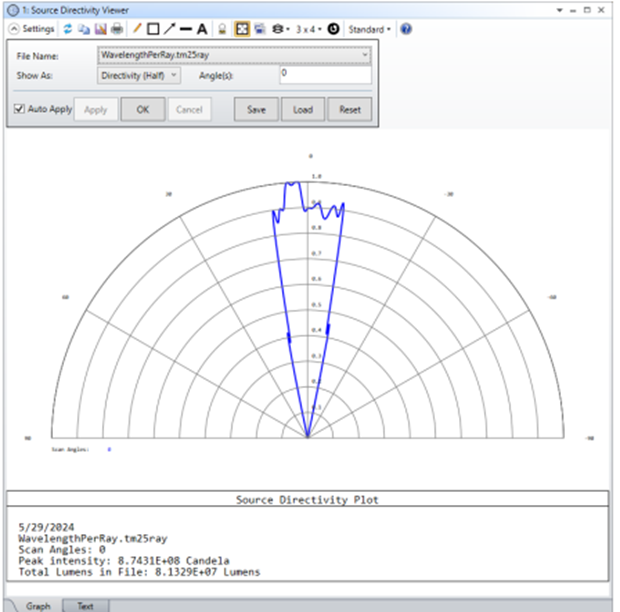The width and height of the screenshot is (620, 612).
Task: Collapse the Settings expander
Action: [x=14, y=29]
